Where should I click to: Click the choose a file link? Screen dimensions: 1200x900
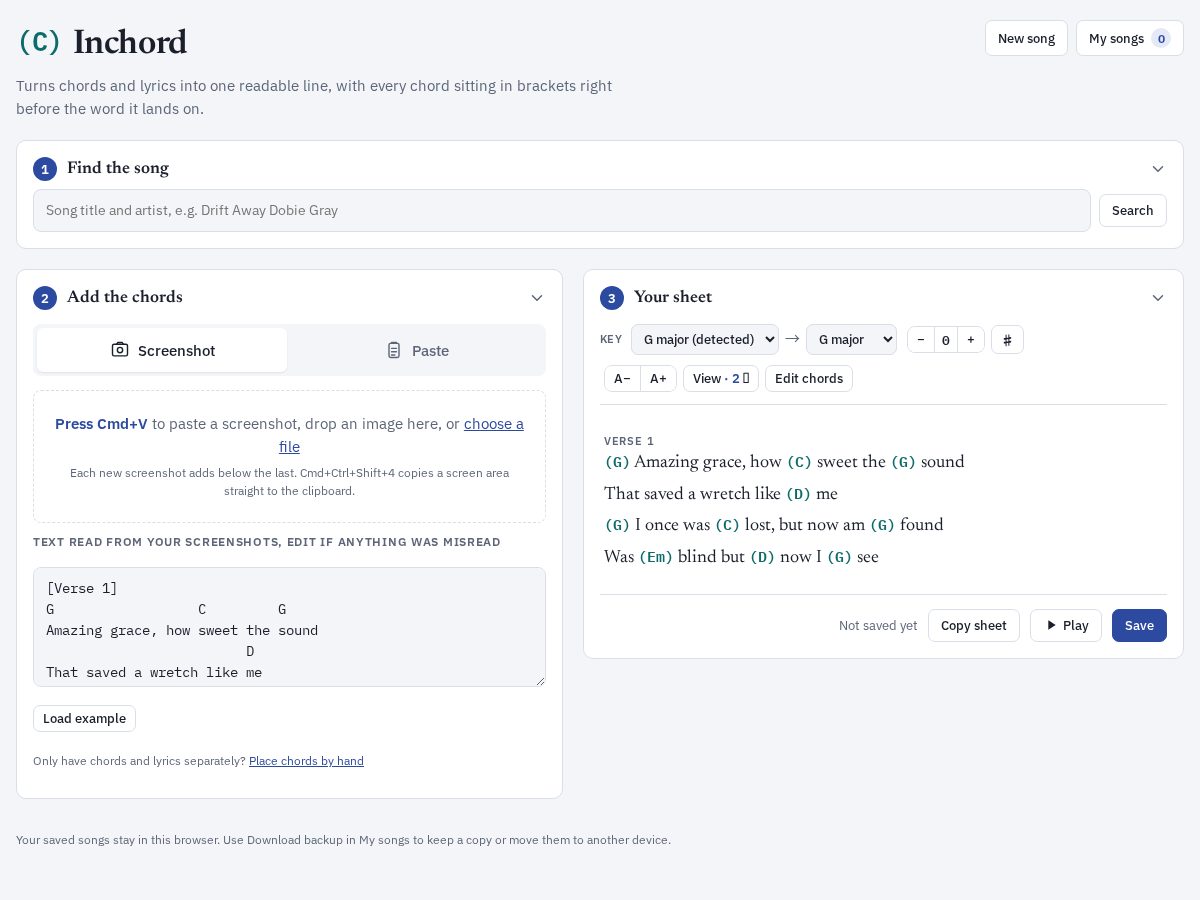click(401, 435)
